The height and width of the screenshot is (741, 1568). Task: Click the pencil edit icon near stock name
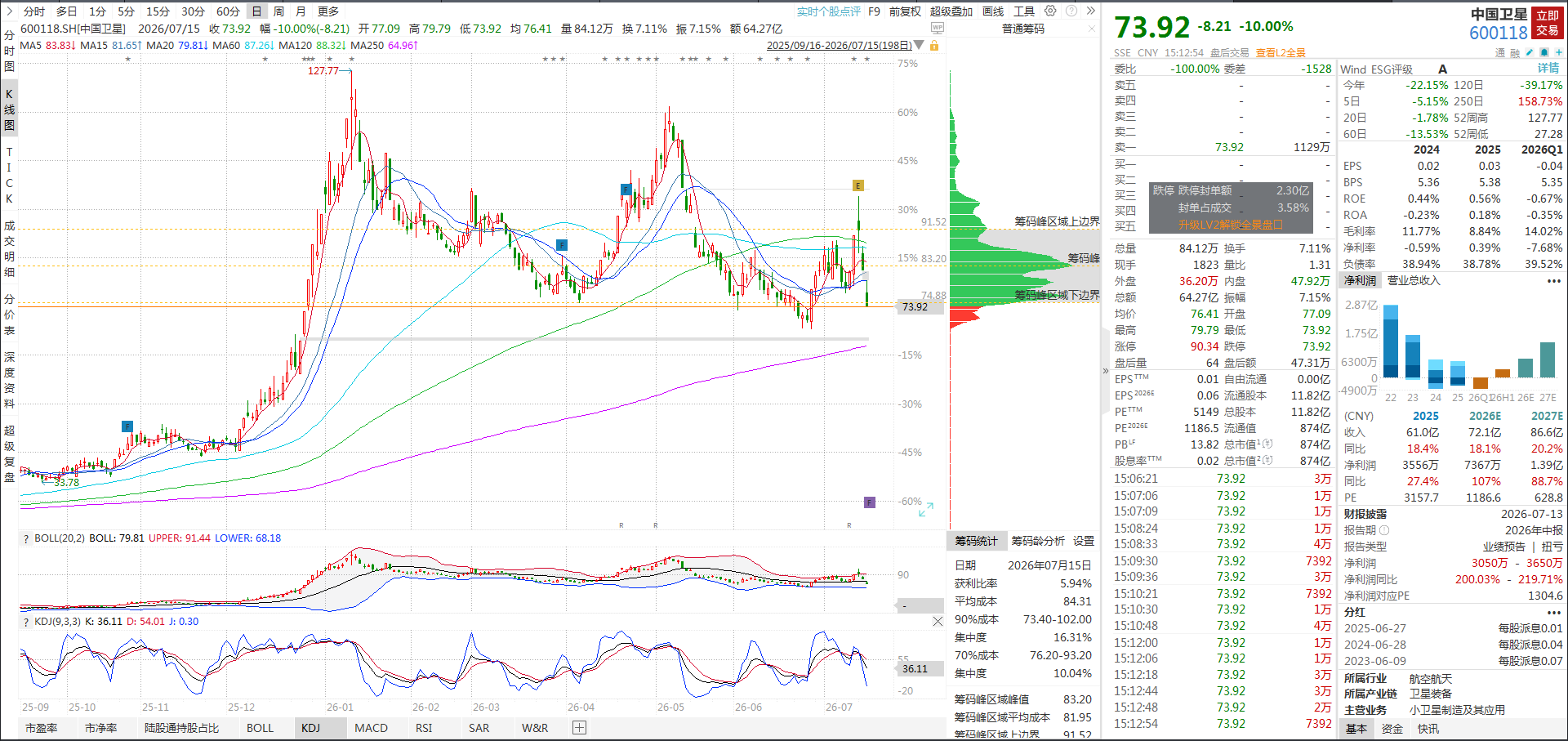click(1530, 52)
